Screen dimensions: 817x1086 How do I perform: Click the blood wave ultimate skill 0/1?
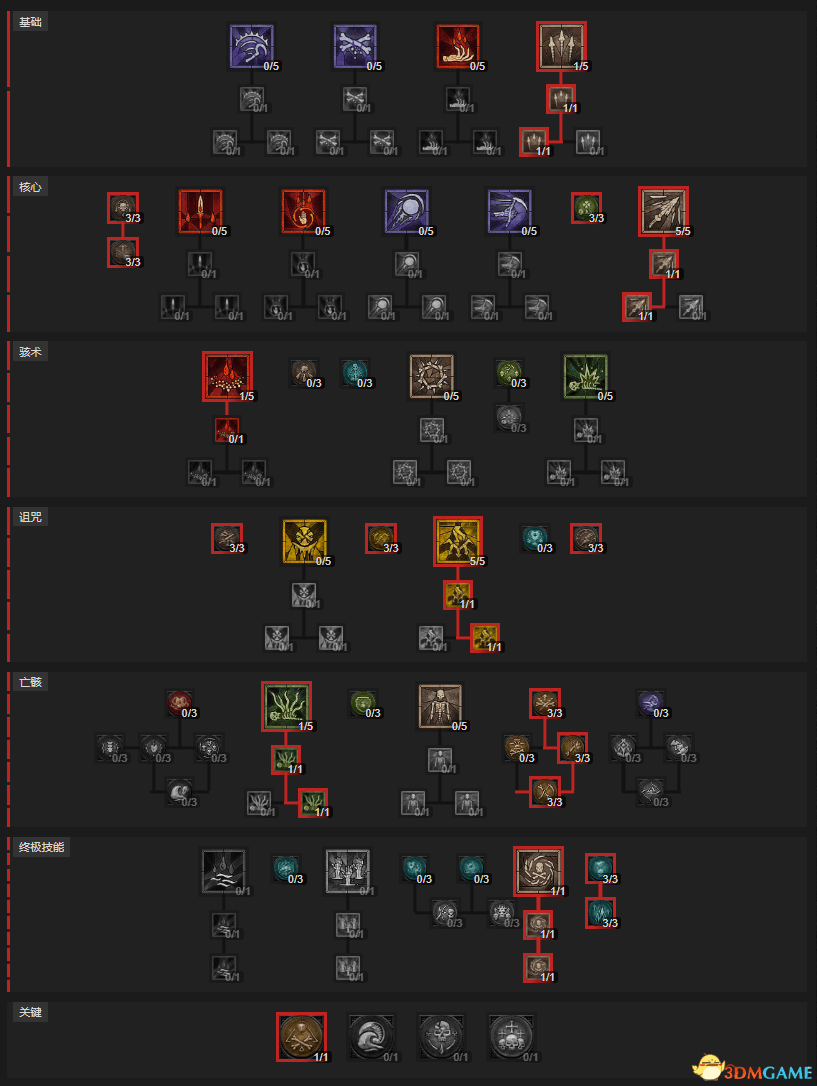click(x=224, y=871)
